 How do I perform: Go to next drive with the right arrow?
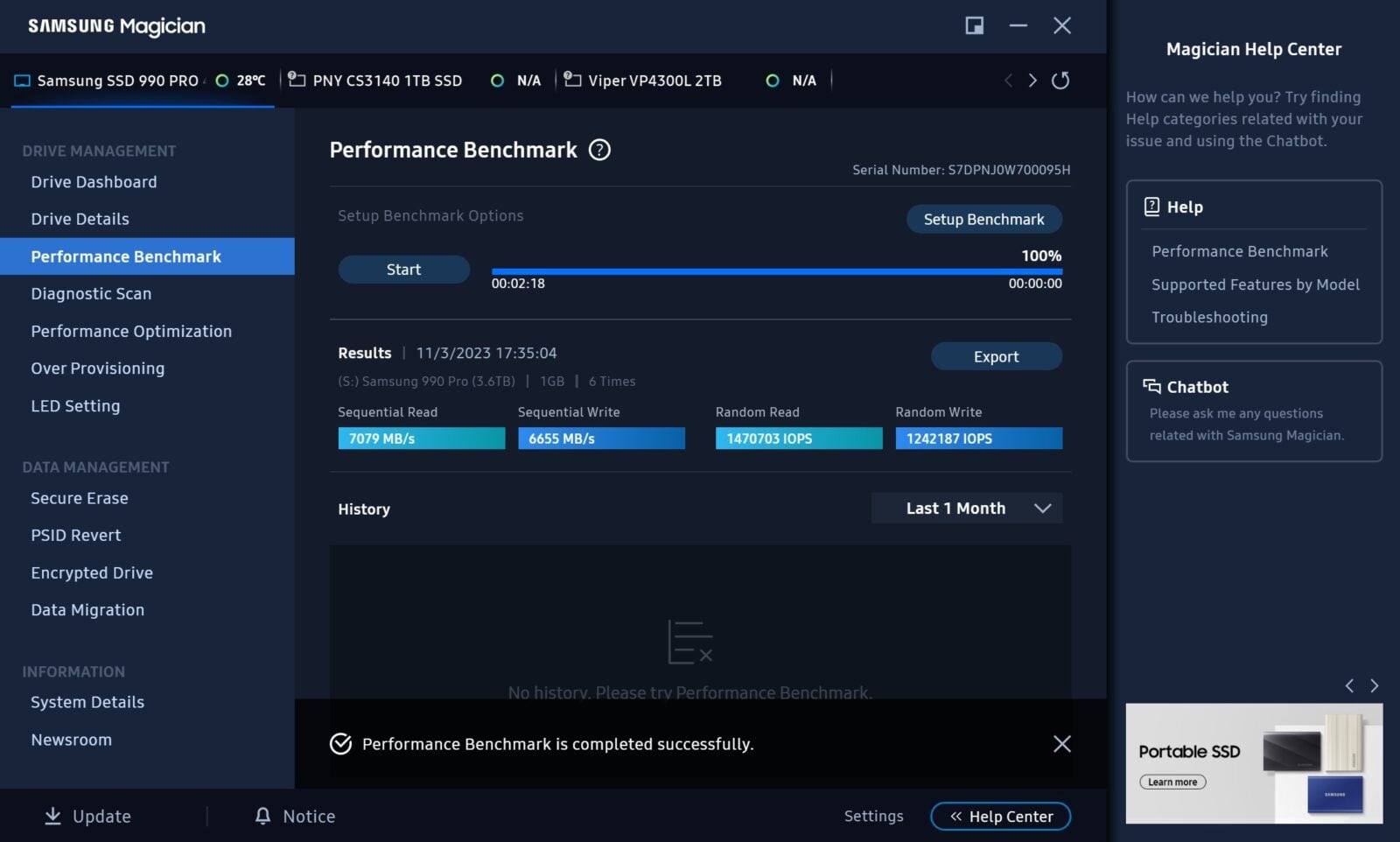pyautogui.click(x=1032, y=81)
